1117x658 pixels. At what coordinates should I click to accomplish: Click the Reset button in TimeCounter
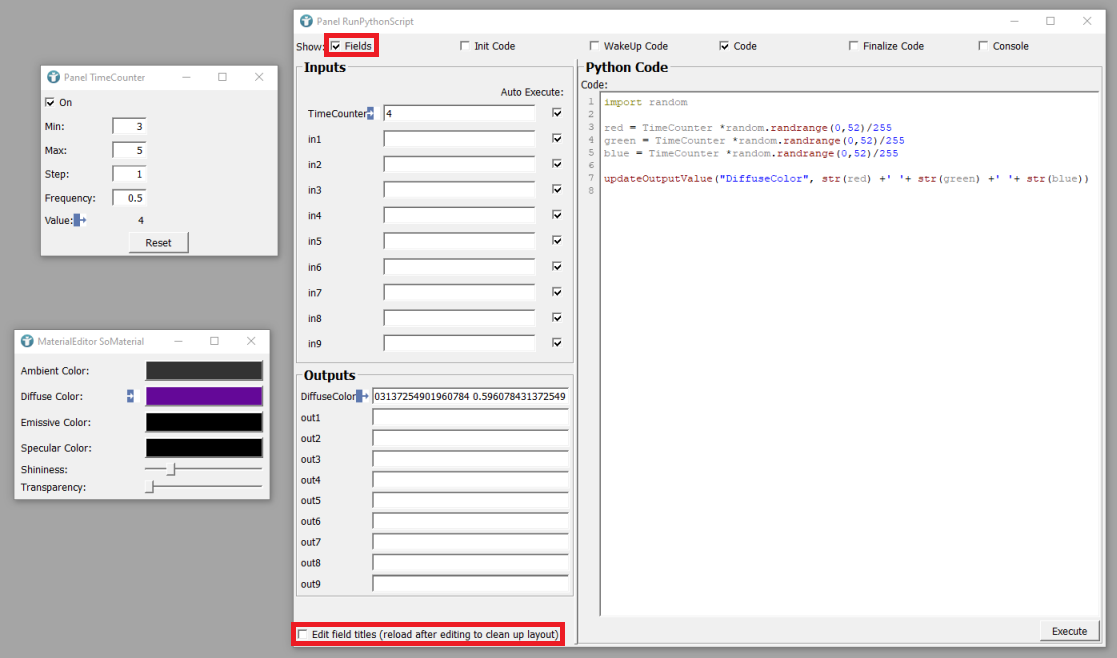pyautogui.click(x=158, y=242)
